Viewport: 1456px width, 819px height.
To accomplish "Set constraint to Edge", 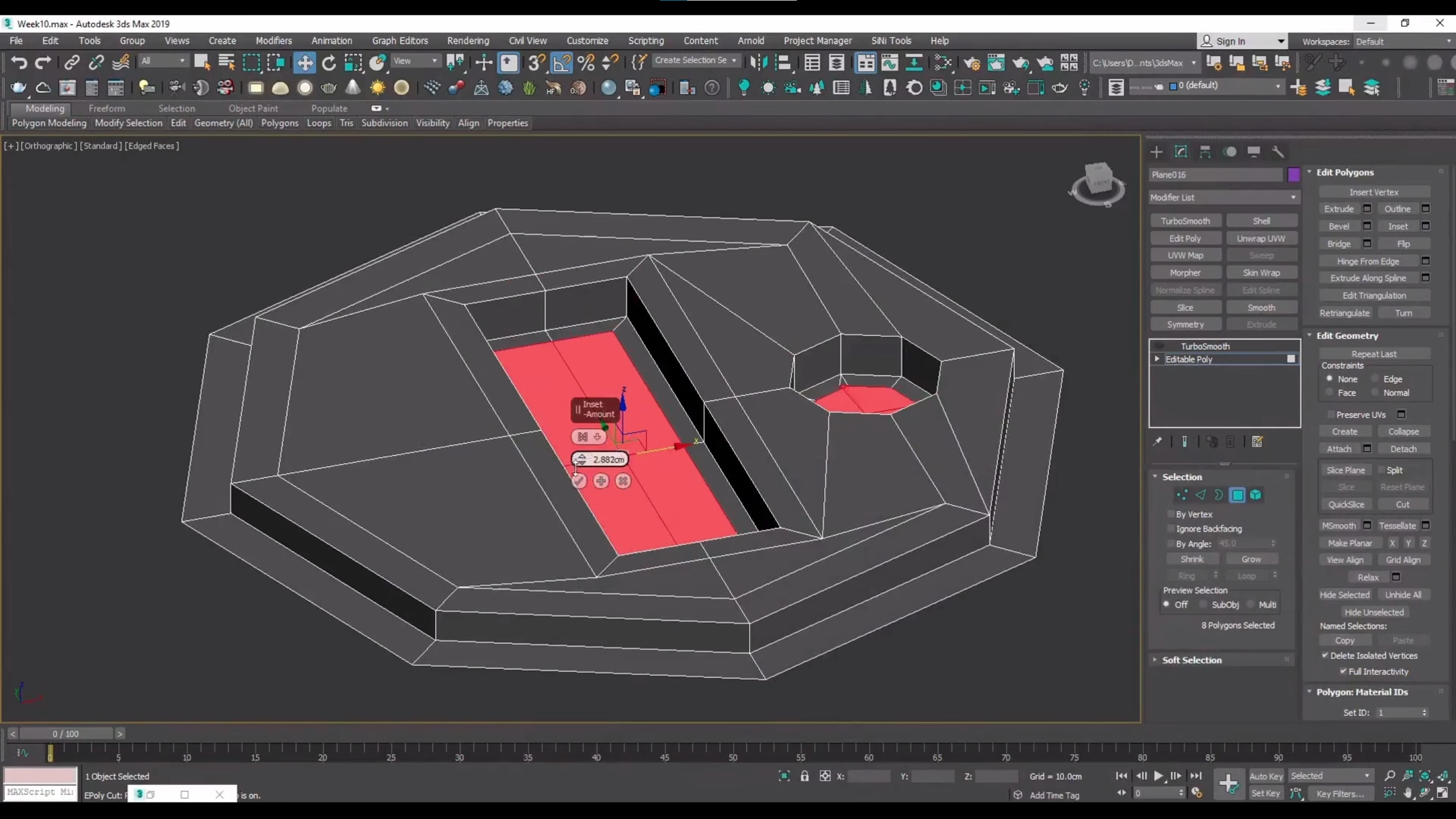I will [x=1376, y=379].
